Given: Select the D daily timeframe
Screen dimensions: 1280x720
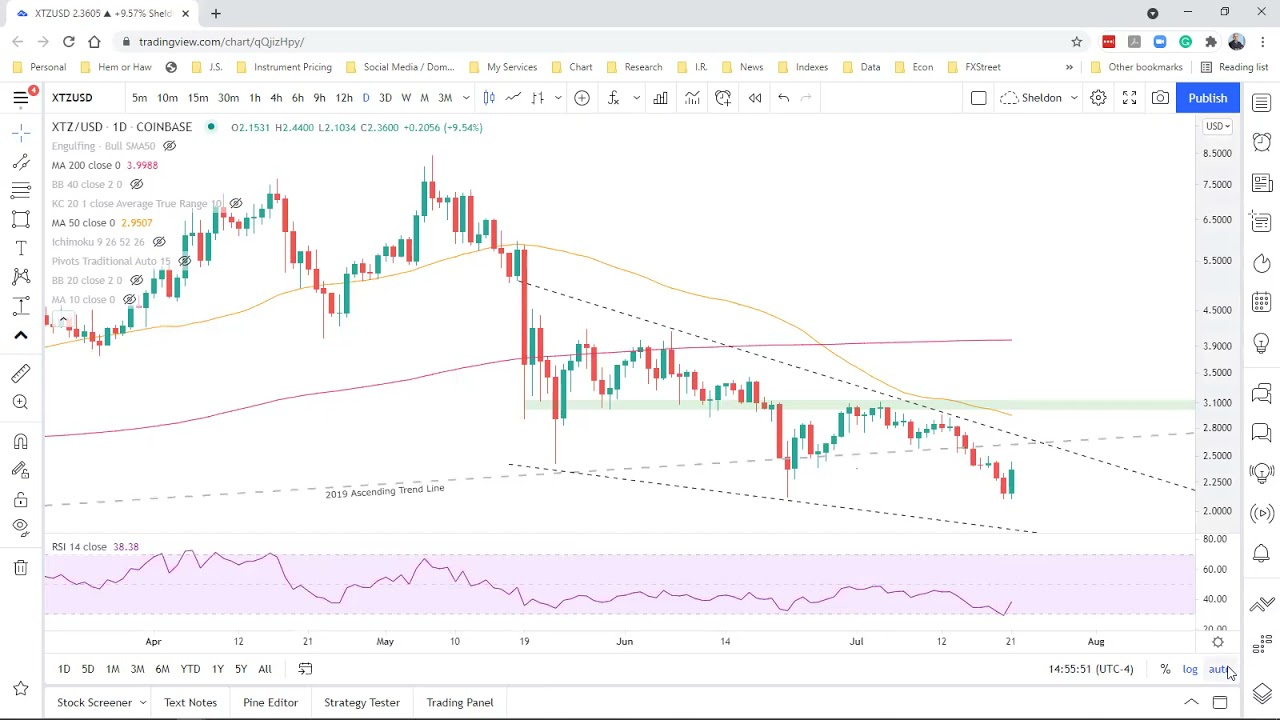Looking at the screenshot, I should pyautogui.click(x=366, y=97).
